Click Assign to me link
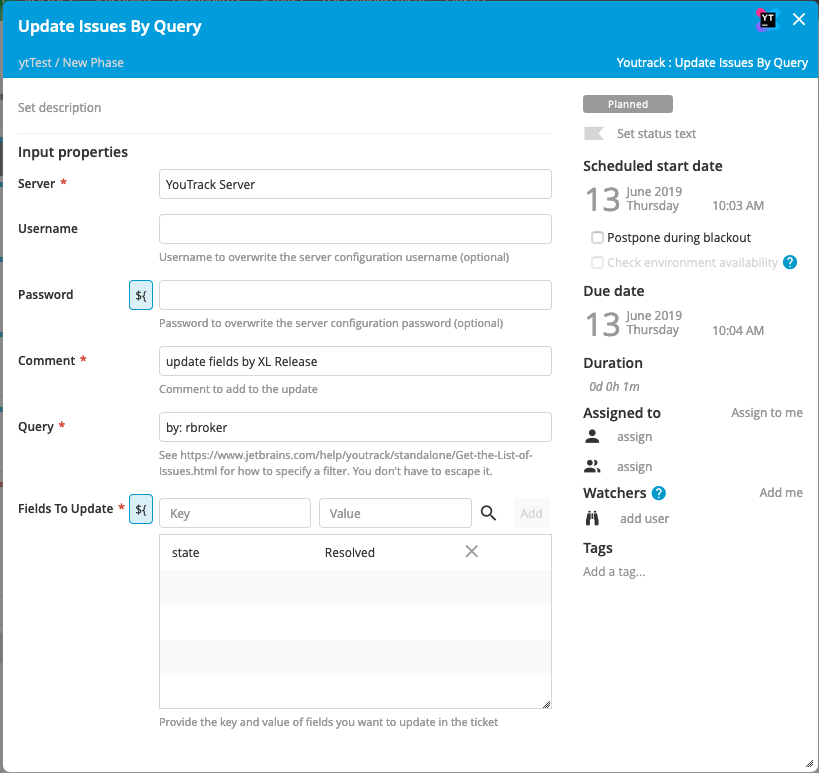The width and height of the screenshot is (819, 773). pos(767,413)
